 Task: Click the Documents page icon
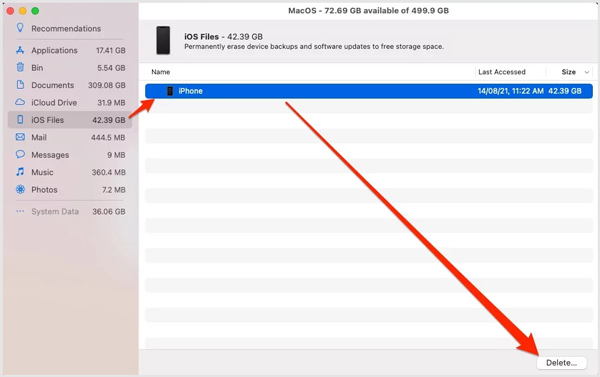20,85
